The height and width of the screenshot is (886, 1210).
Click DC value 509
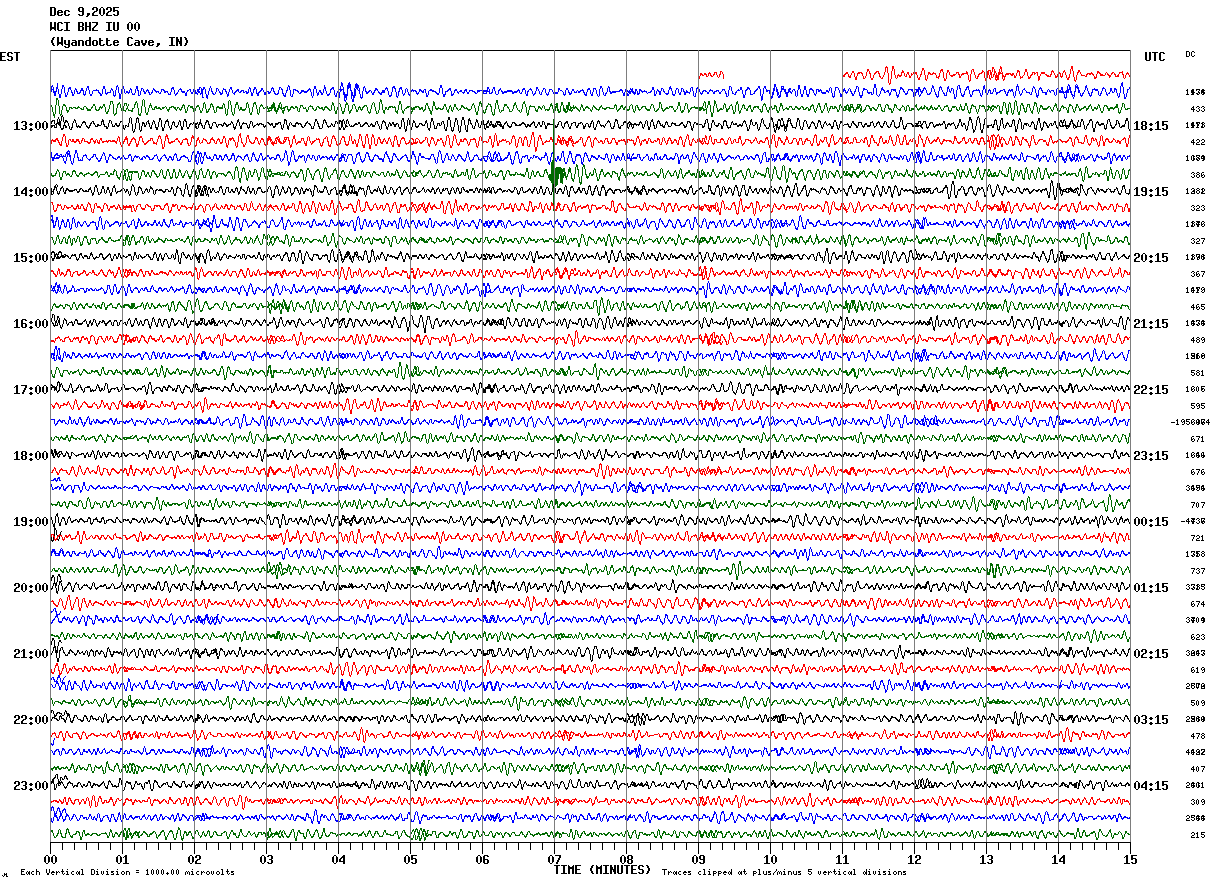(1197, 703)
